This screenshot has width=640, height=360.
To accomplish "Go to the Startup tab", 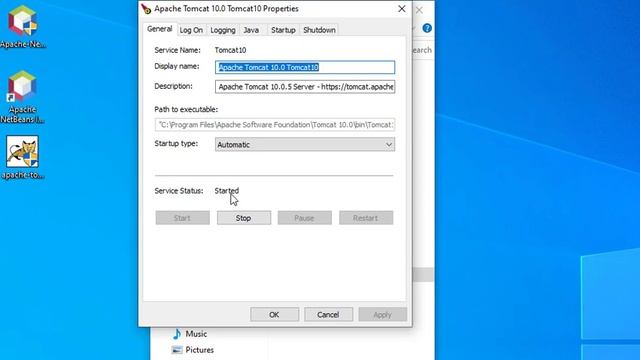I will coord(283,30).
